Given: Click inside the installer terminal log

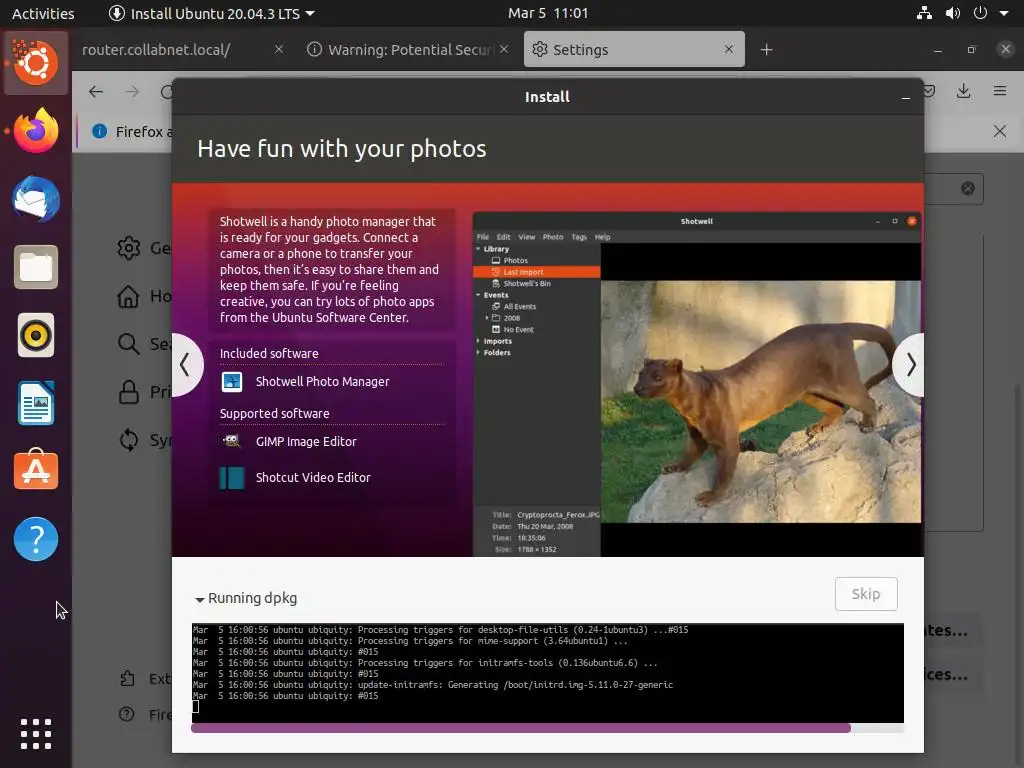Looking at the screenshot, I should point(547,673).
